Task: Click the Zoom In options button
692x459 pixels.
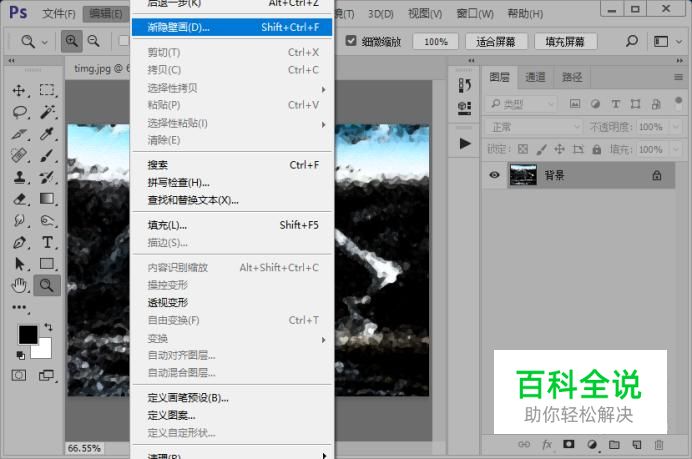Action: pos(71,41)
